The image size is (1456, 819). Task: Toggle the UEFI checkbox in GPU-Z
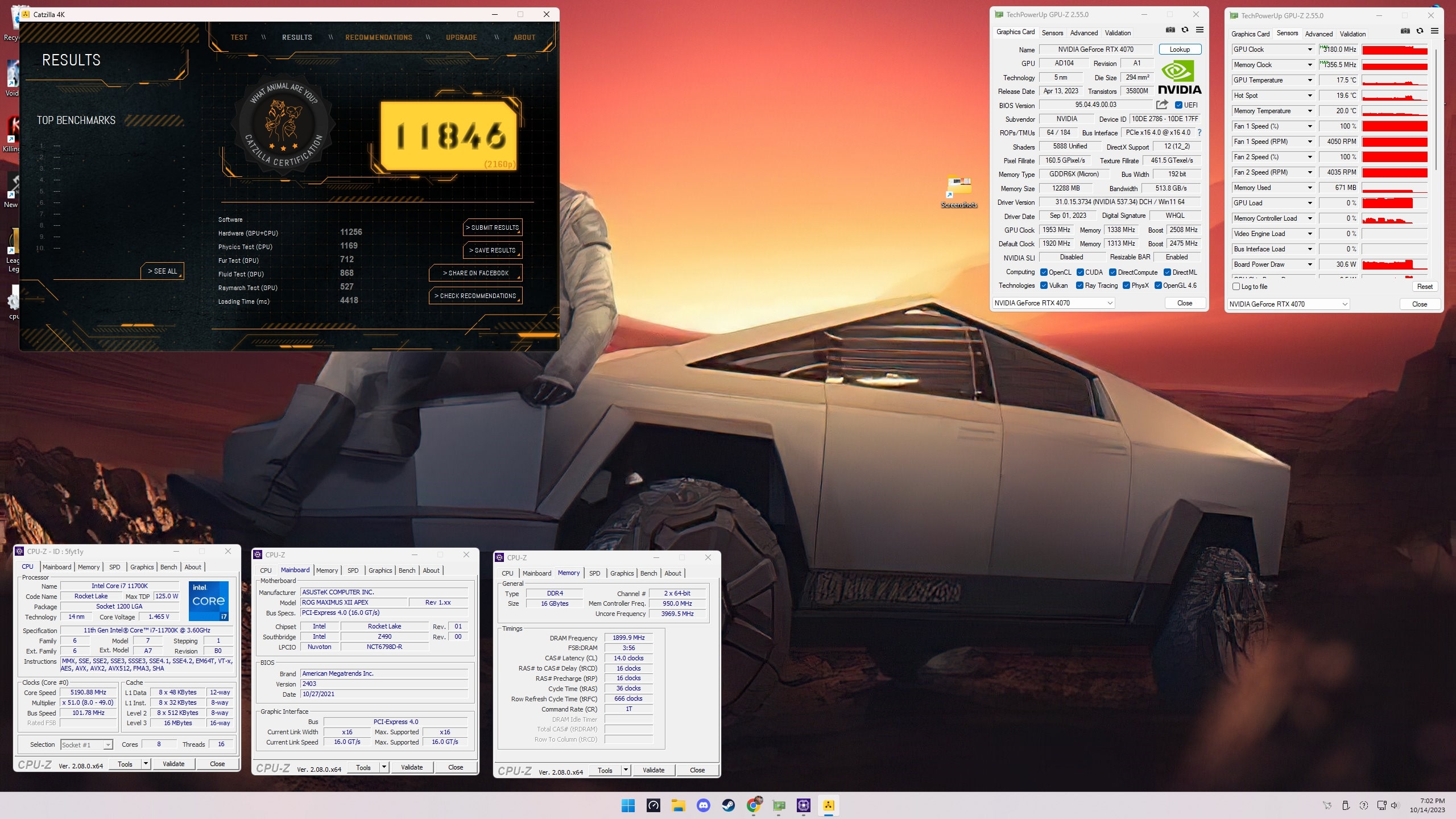click(x=1178, y=105)
